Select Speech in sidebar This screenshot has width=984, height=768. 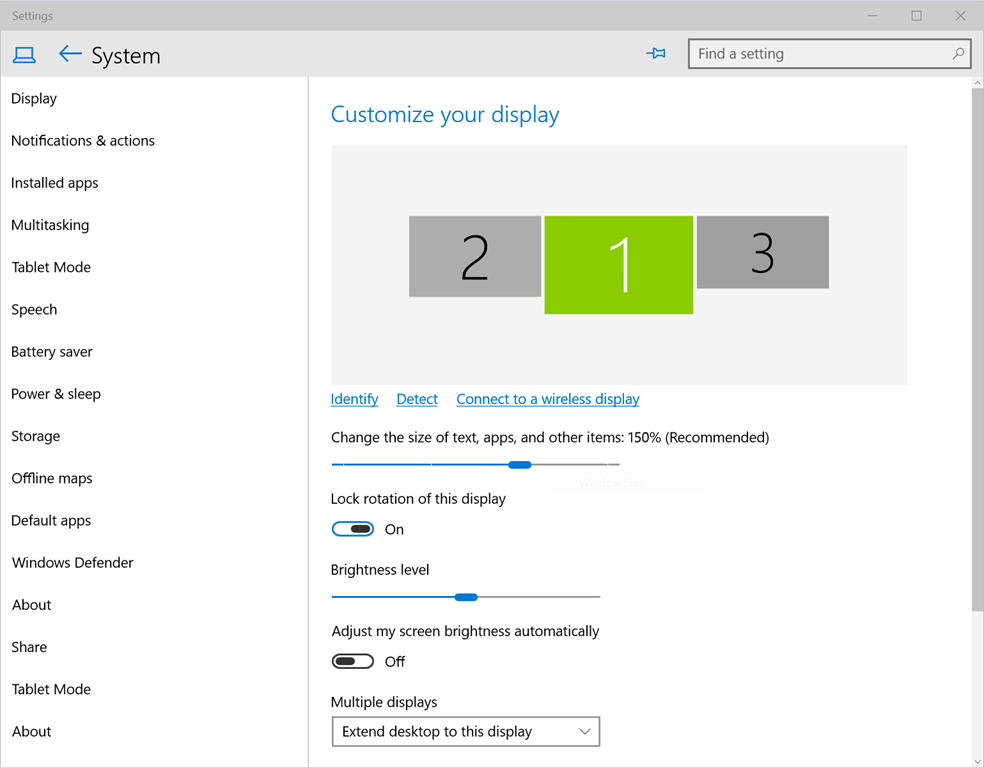click(34, 309)
